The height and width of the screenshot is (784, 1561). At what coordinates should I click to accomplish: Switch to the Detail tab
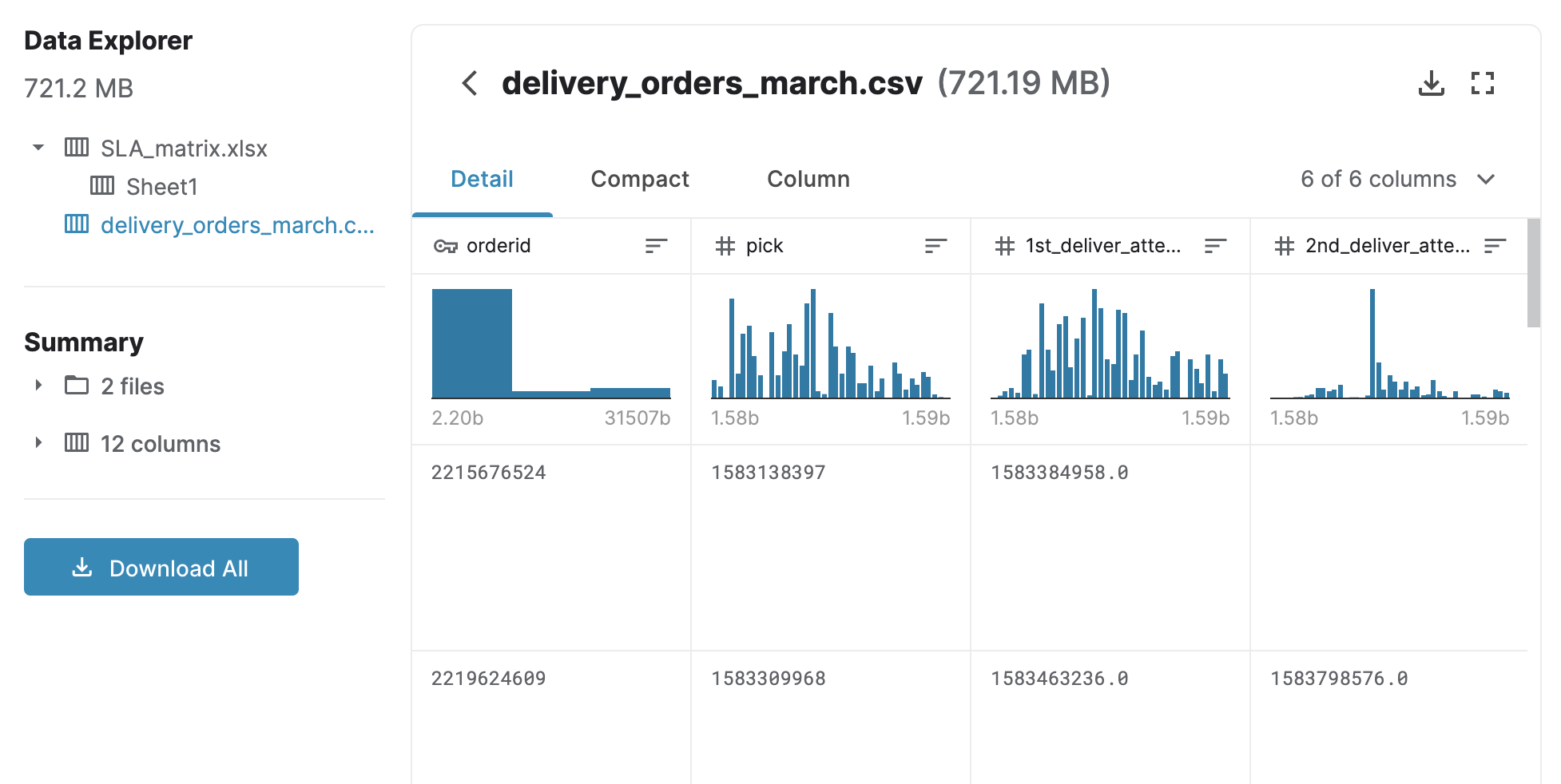click(x=482, y=179)
